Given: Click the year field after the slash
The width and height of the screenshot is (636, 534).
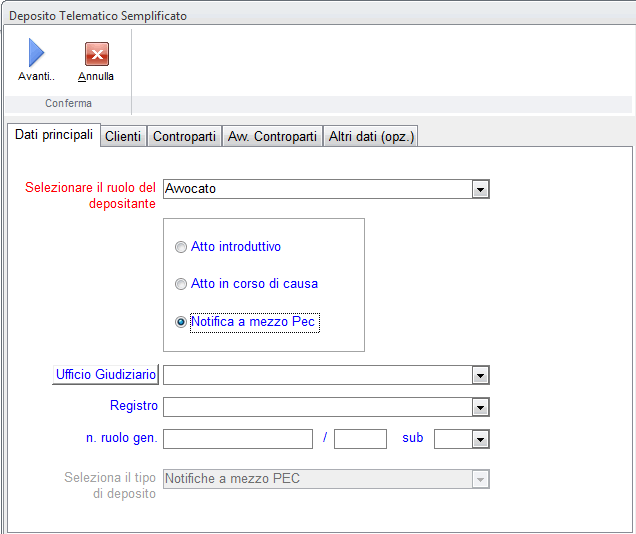Looking at the screenshot, I should click(x=360, y=439).
